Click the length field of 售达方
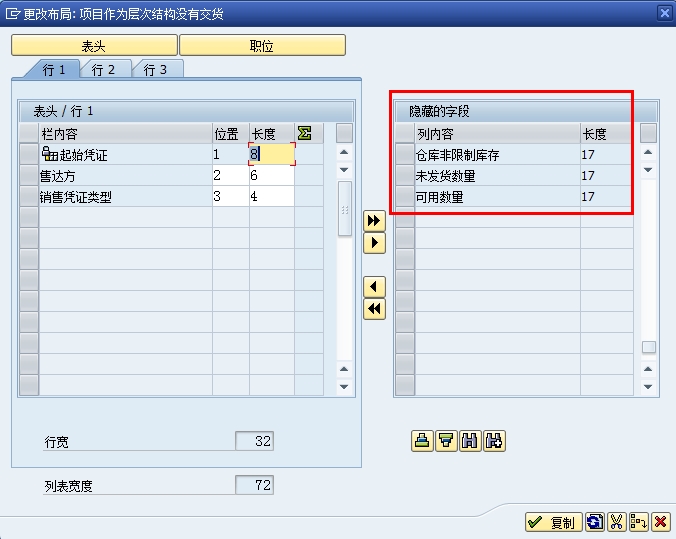This screenshot has width=676, height=539. click(x=272, y=175)
